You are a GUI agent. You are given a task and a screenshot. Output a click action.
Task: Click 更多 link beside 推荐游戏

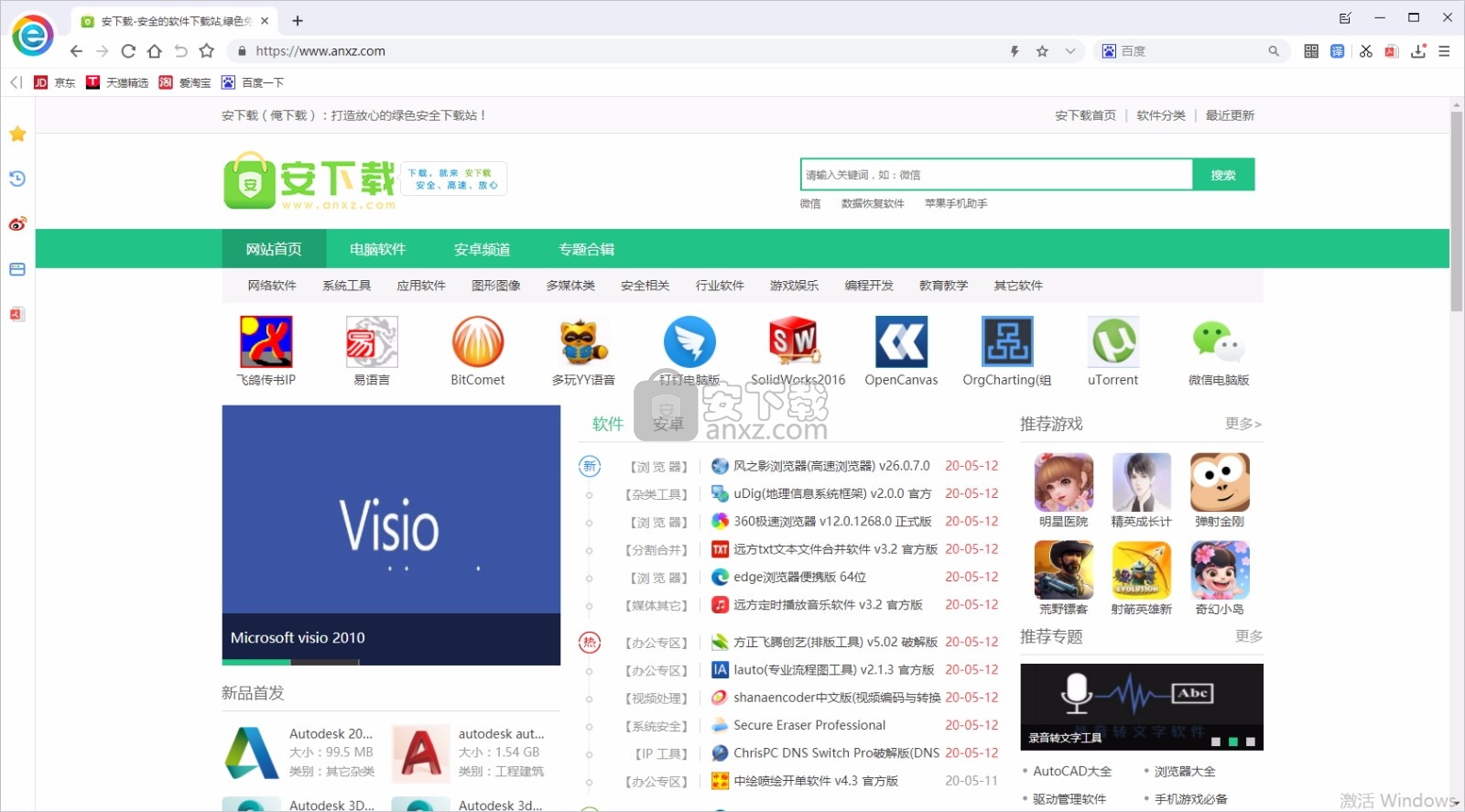pos(1243,424)
